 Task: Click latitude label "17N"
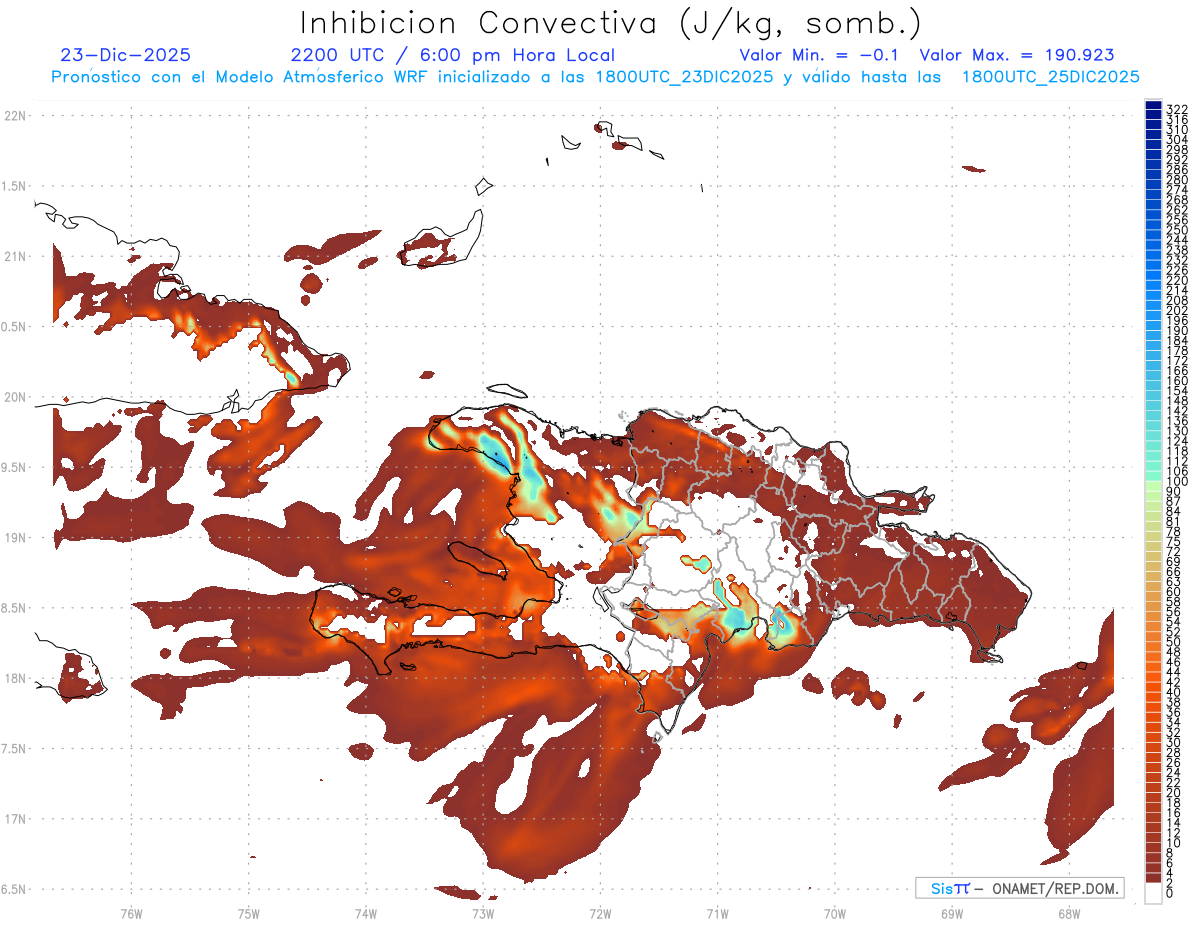pos(15,819)
